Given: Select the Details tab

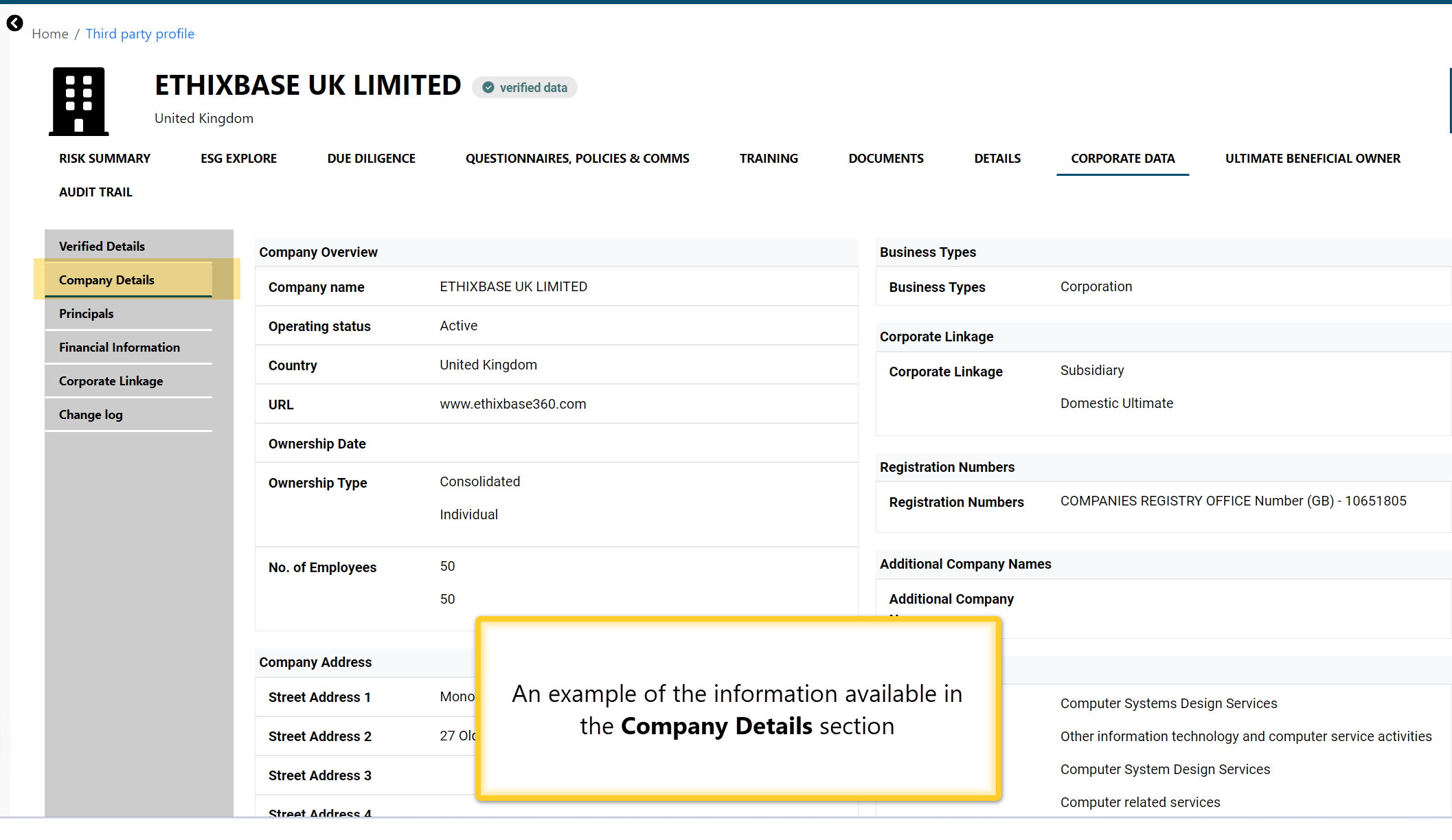Looking at the screenshot, I should point(997,159).
